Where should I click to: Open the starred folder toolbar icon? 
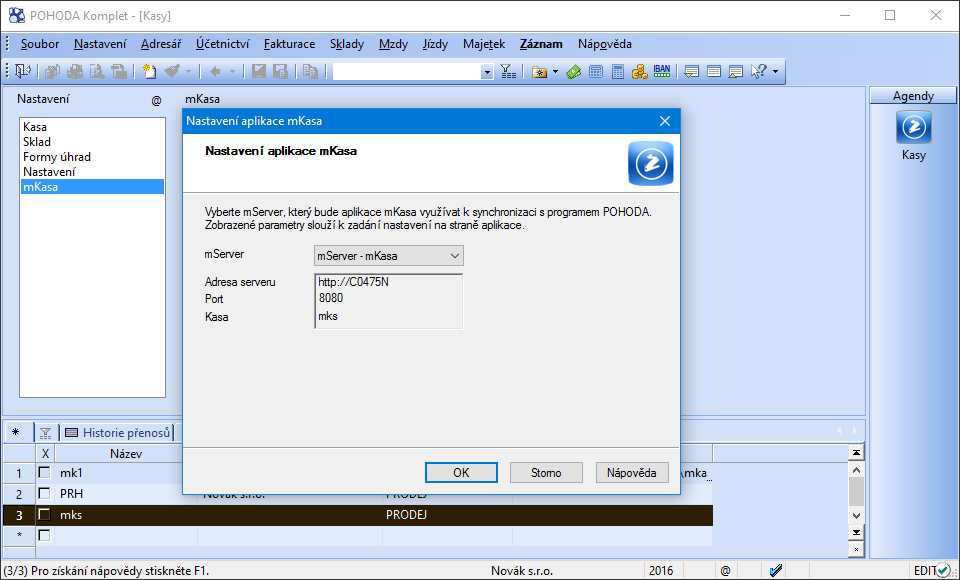[539, 72]
